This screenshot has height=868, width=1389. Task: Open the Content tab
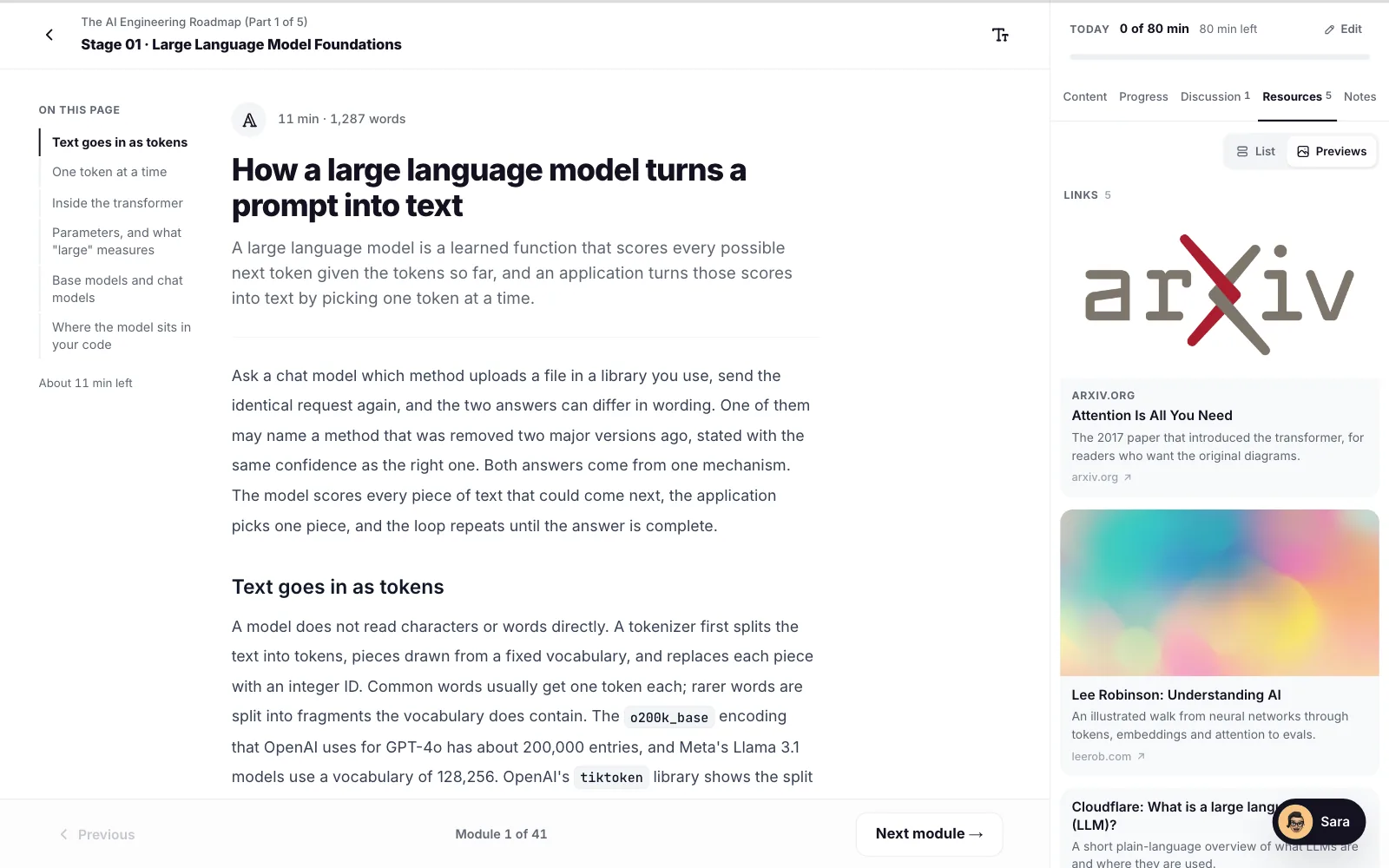1085,96
